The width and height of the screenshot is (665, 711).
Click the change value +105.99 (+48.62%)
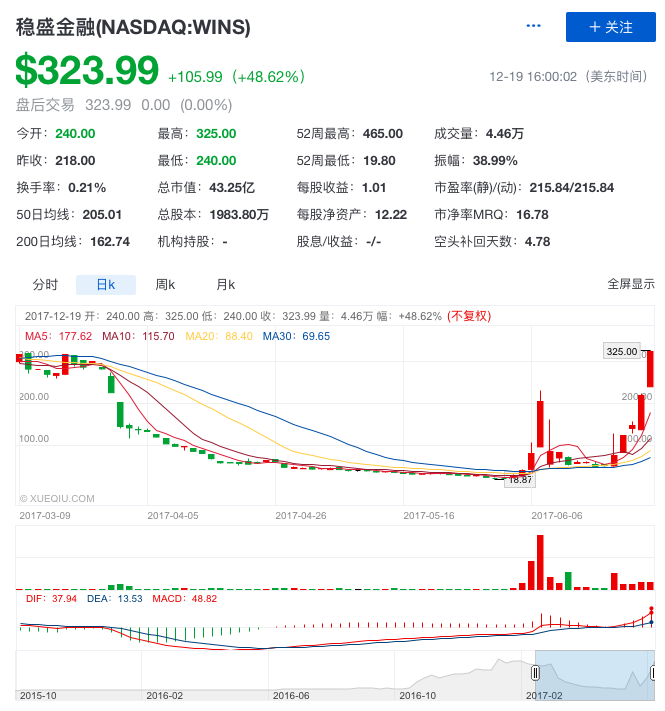coord(236,77)
